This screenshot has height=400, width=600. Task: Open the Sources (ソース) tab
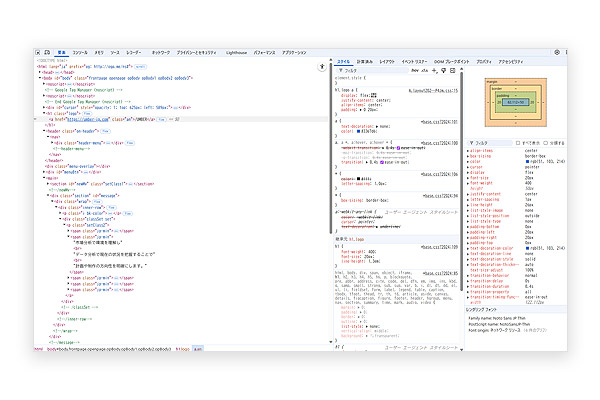(x=115, y=52)
